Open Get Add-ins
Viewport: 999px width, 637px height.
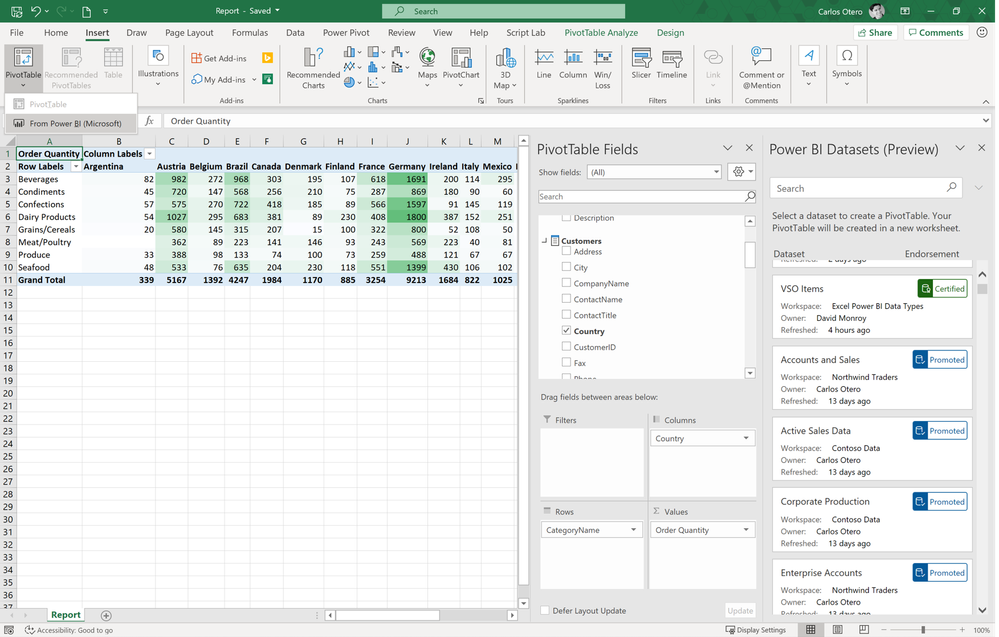[x=219, y=58]
